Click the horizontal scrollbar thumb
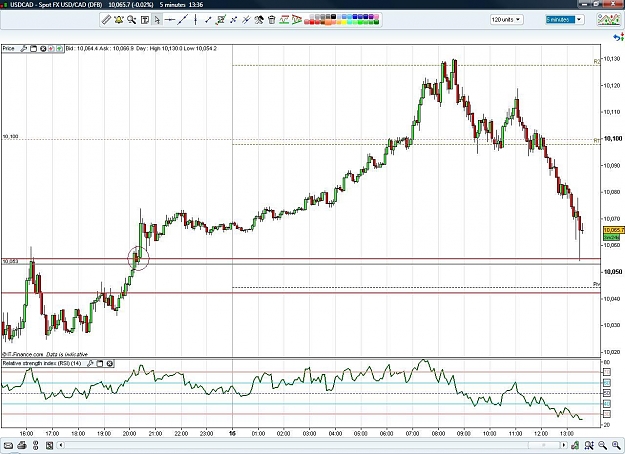 (544, 445)
